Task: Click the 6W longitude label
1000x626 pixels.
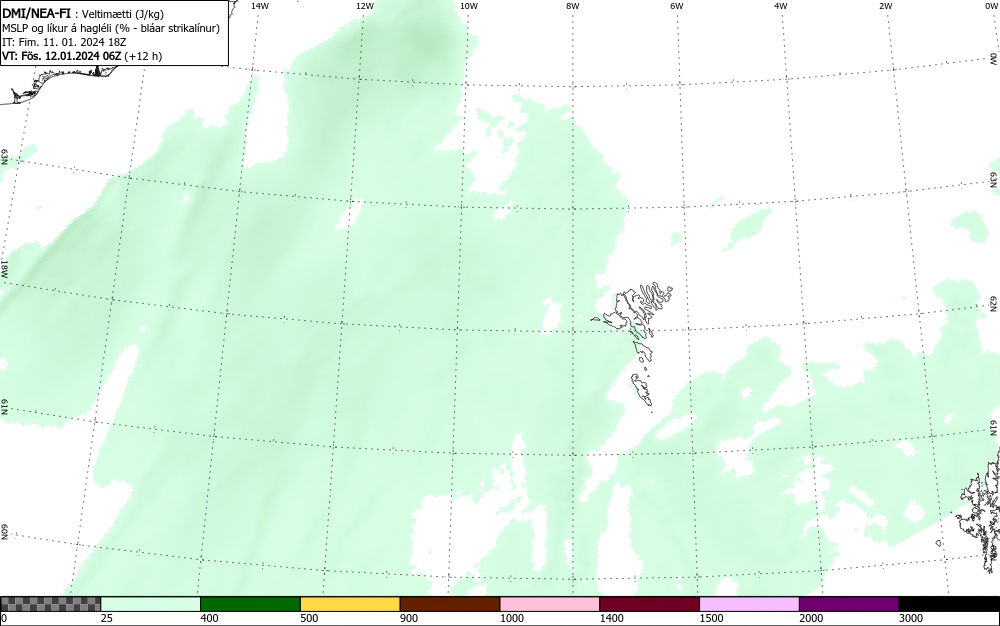Action: pos(677,6)
